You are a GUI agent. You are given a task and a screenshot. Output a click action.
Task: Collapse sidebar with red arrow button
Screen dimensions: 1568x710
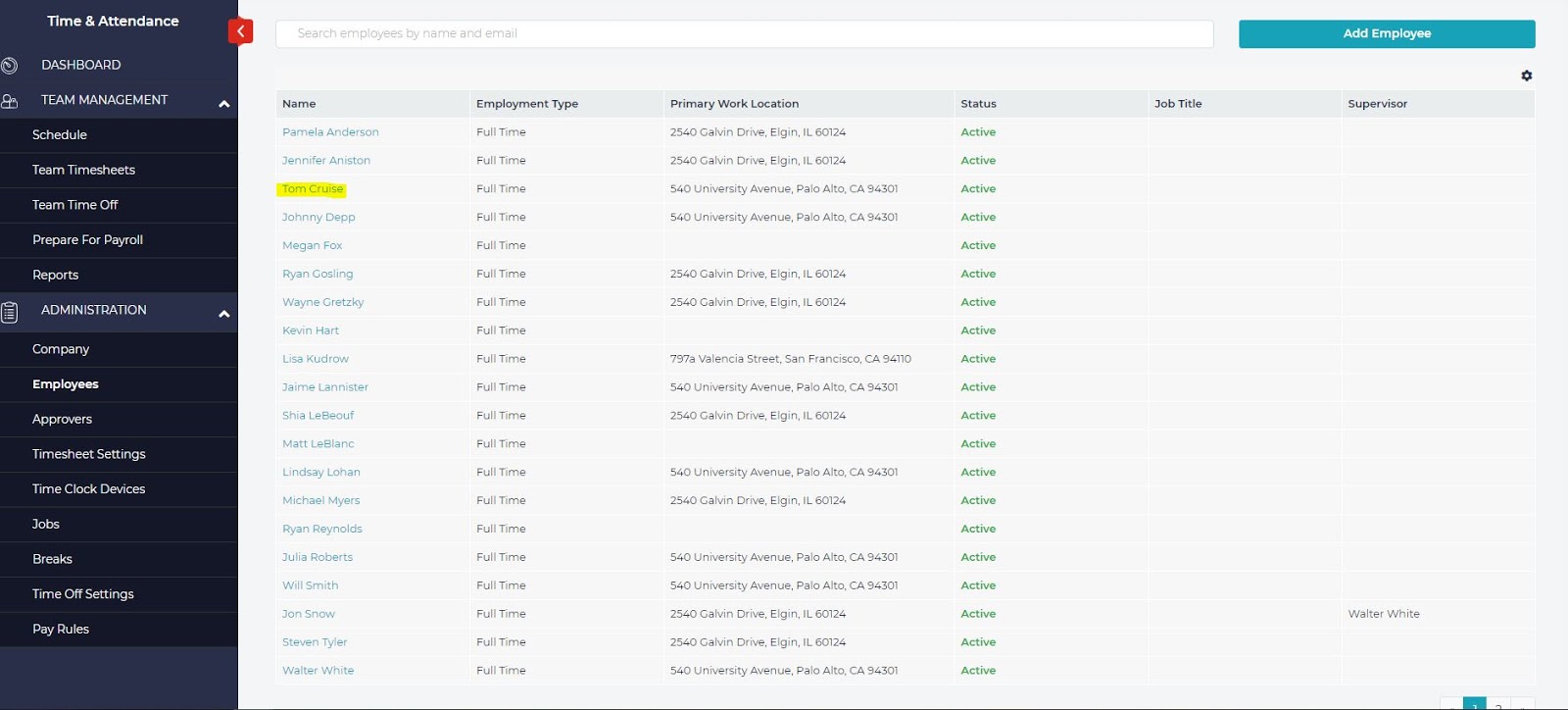[x=240, y=31]
